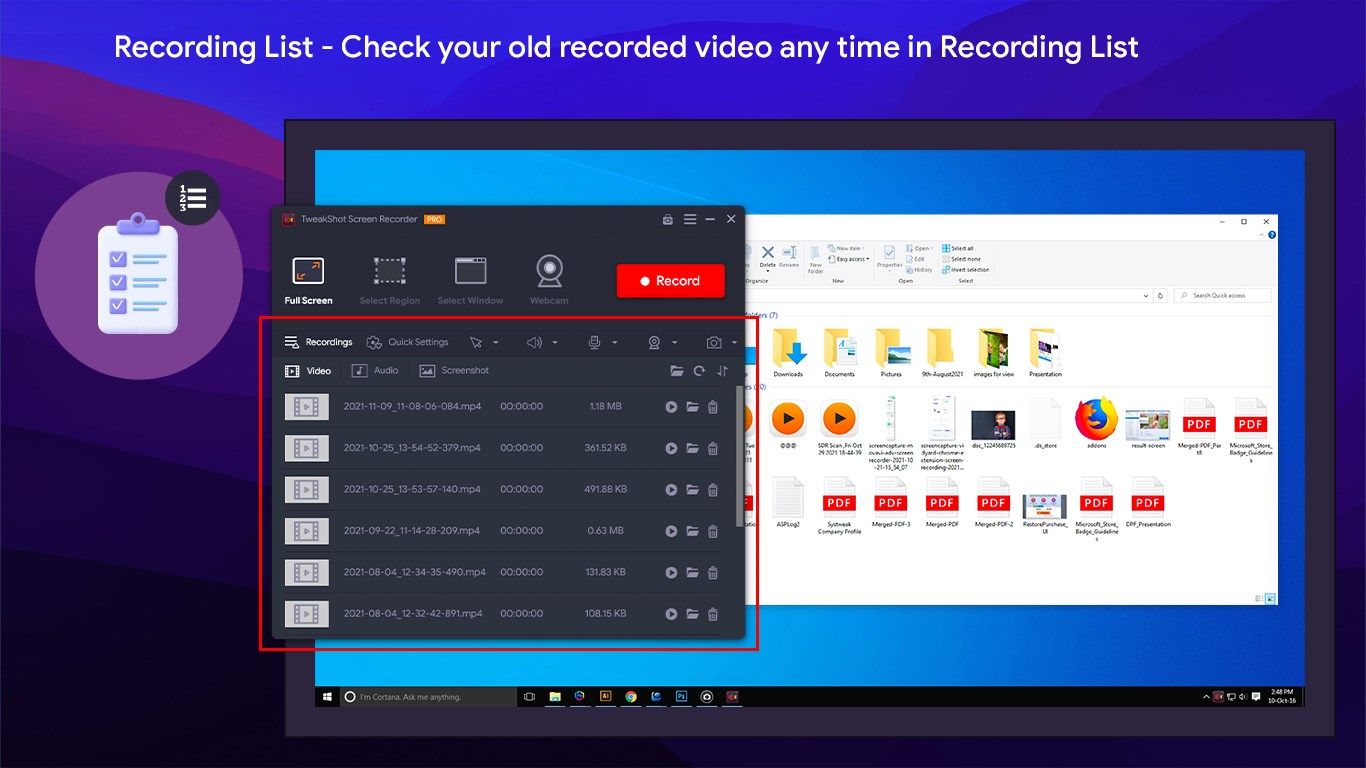Delete 2021-10-25_13-54-52-379.mp4
This screenshot has height=768, width=1366.
pyautogui.click(x=713, y=449)
